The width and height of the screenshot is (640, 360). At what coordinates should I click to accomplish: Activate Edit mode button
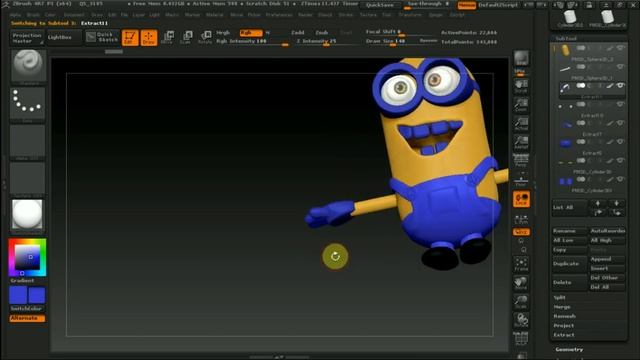tap(130, 38)
